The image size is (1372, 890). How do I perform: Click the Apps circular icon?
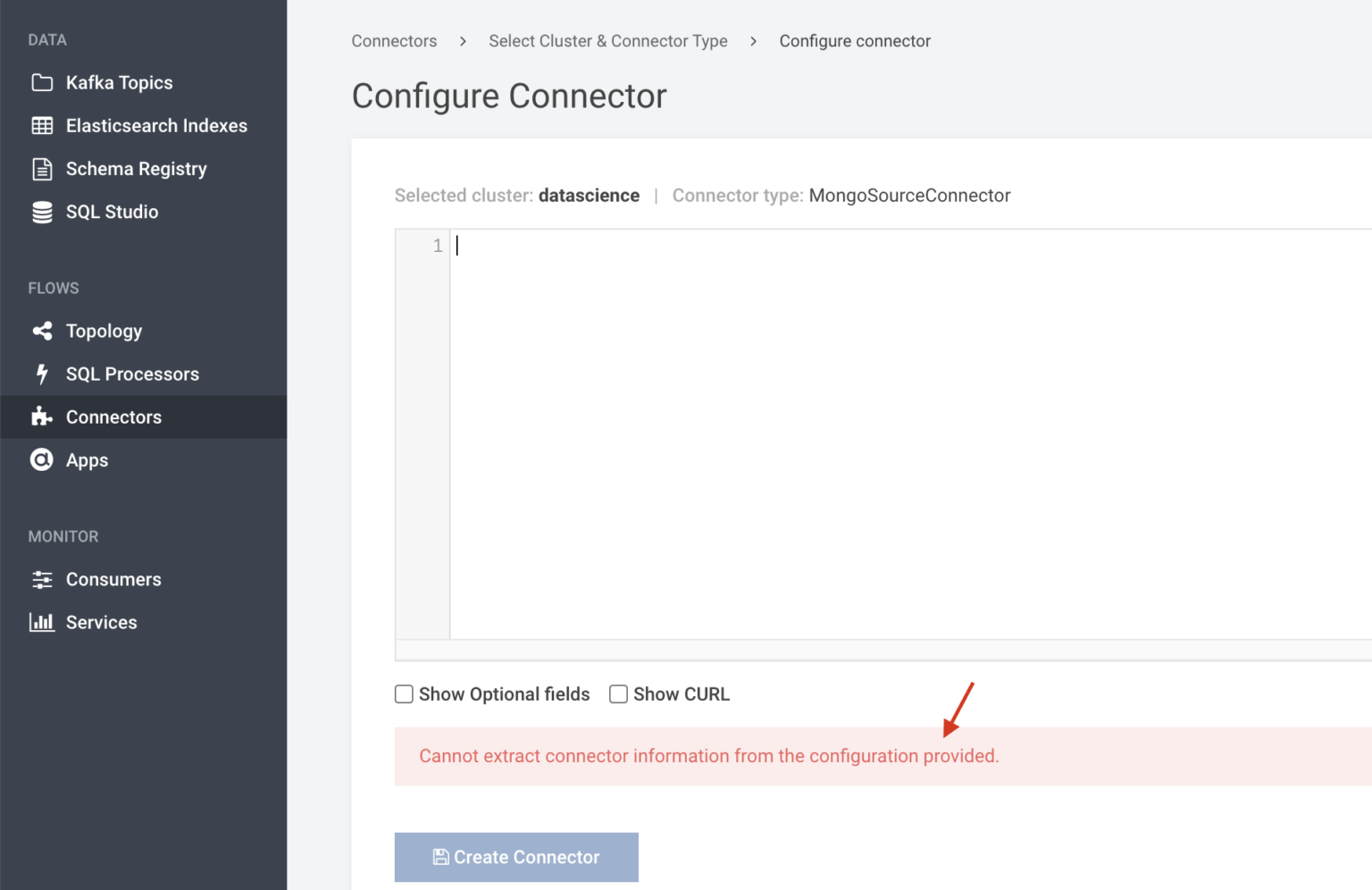42,459
